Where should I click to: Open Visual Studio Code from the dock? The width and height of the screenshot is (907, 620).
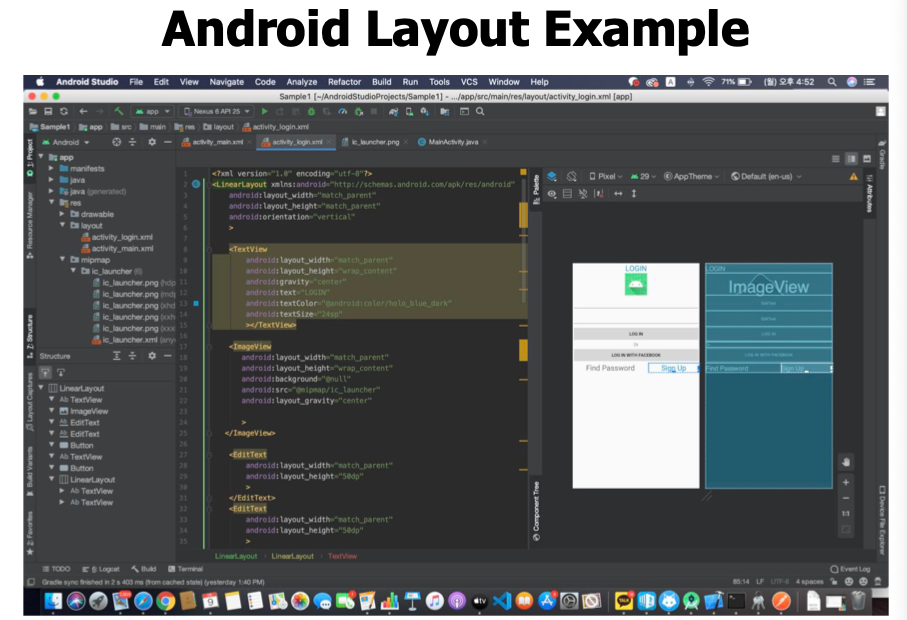pos(502,601)
